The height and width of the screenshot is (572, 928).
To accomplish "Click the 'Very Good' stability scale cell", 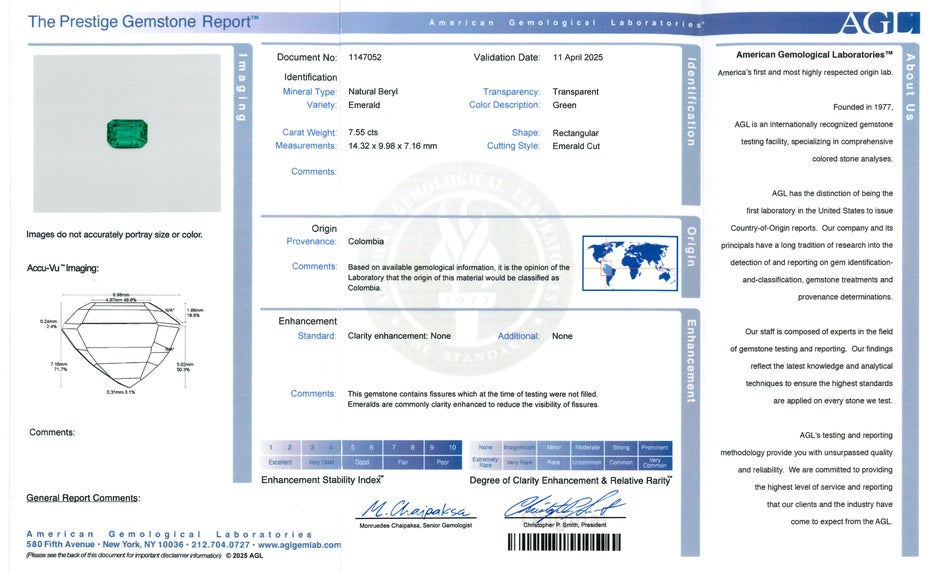I will 321,462.
